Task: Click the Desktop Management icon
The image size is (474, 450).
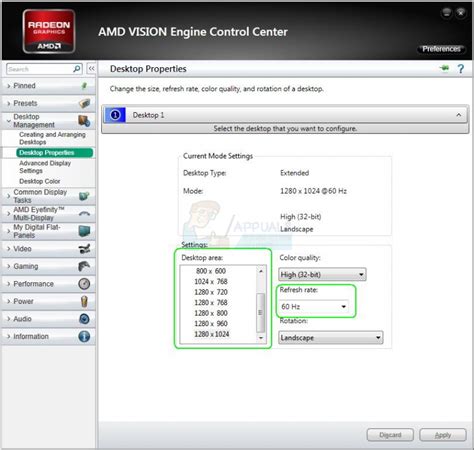Action: (x=84, y=121)
